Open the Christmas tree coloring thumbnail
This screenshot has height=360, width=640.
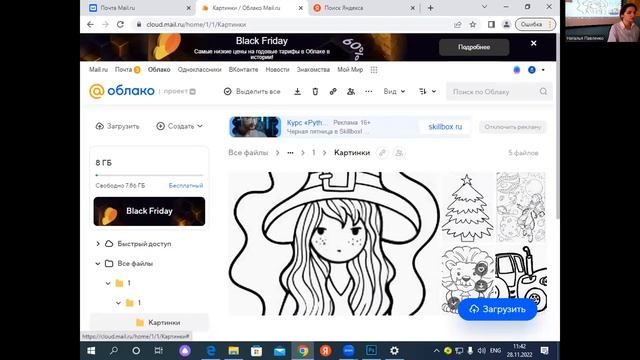coord(467,207)
